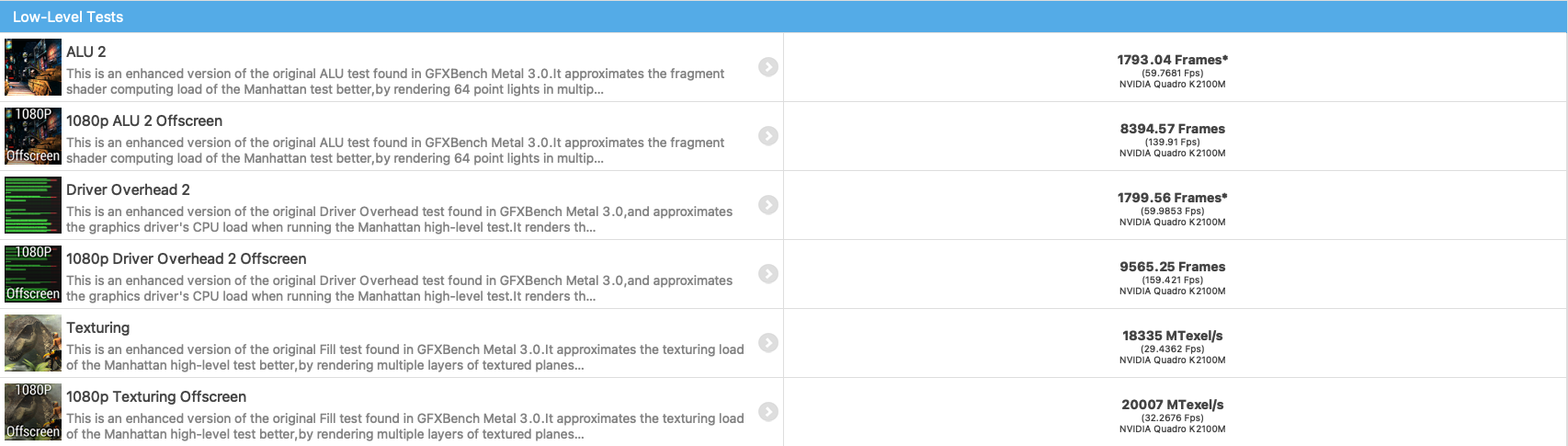This screenshot has height=446, width=1568.
Task: Select the 8394.57 Frames result
Action: click(1172, 129)
